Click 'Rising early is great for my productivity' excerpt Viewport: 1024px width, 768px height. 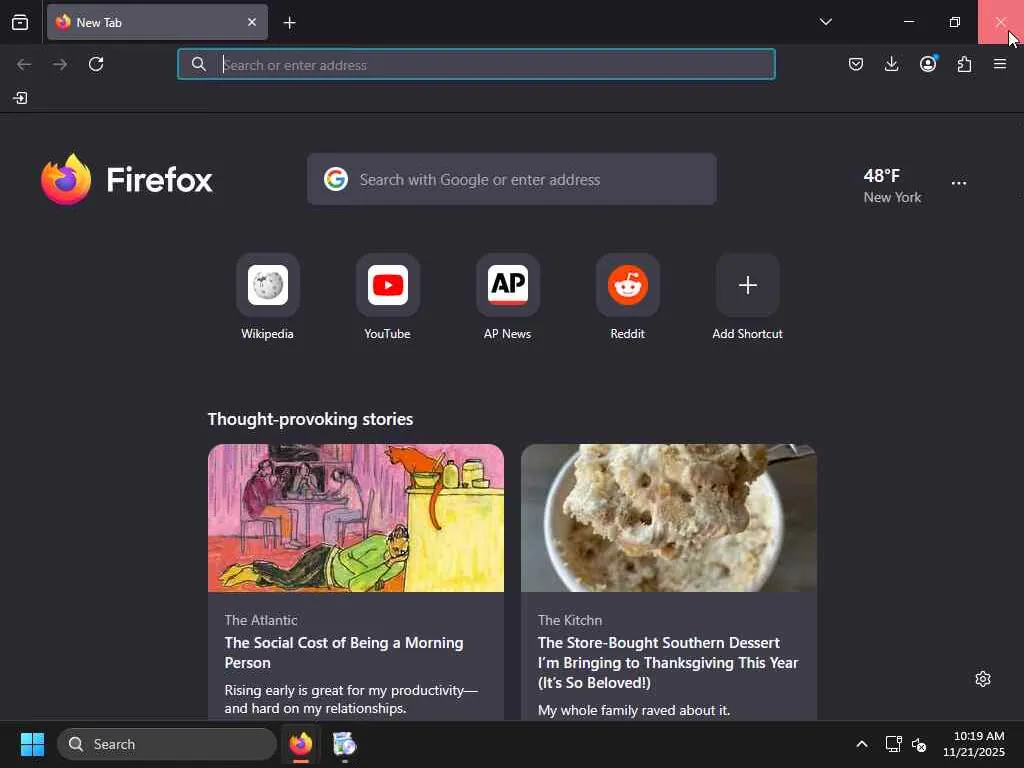point(351,699)
